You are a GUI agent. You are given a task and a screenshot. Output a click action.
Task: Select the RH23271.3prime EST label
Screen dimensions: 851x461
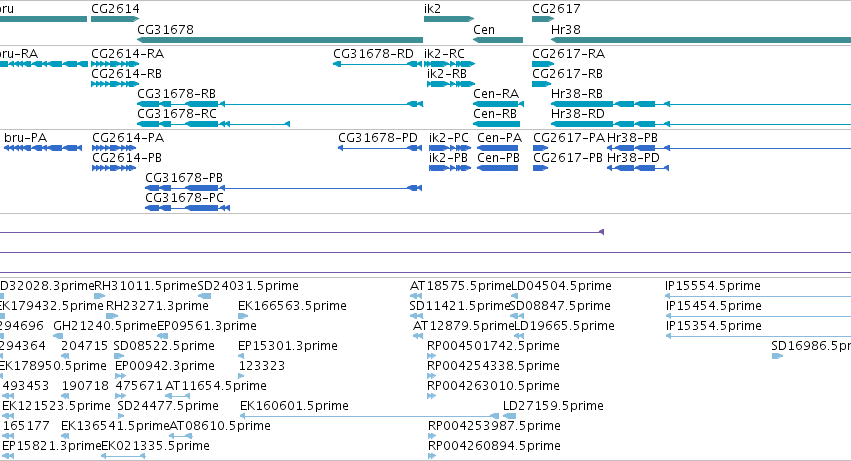click(157, 306)
